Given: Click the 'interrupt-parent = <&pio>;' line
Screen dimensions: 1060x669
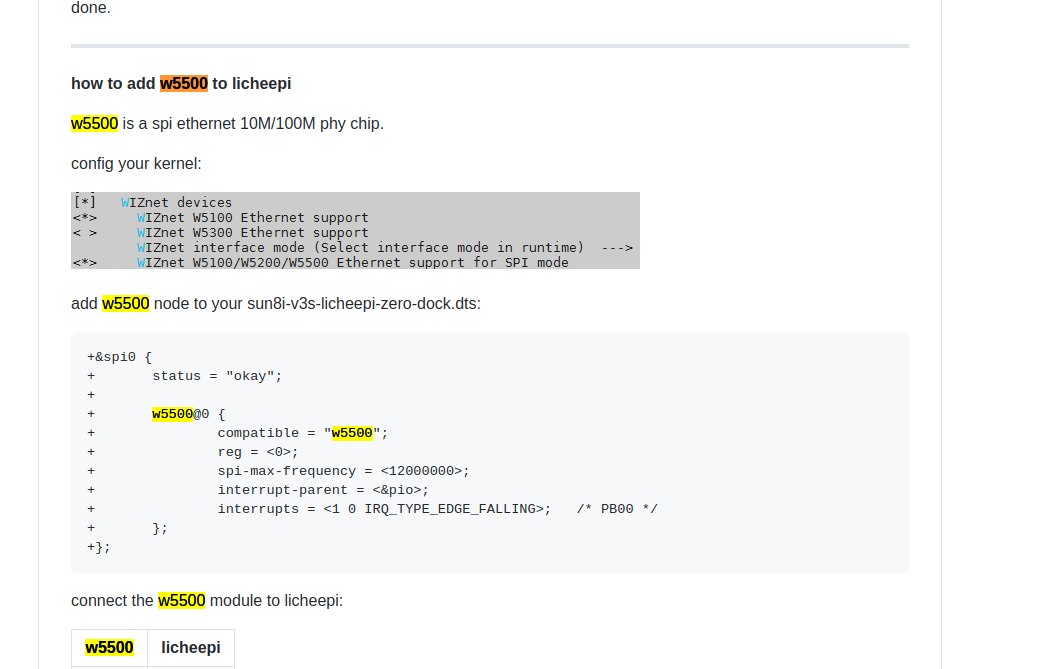Looking at the screenshot, I should pyautogui.click(x=323, y=489).
